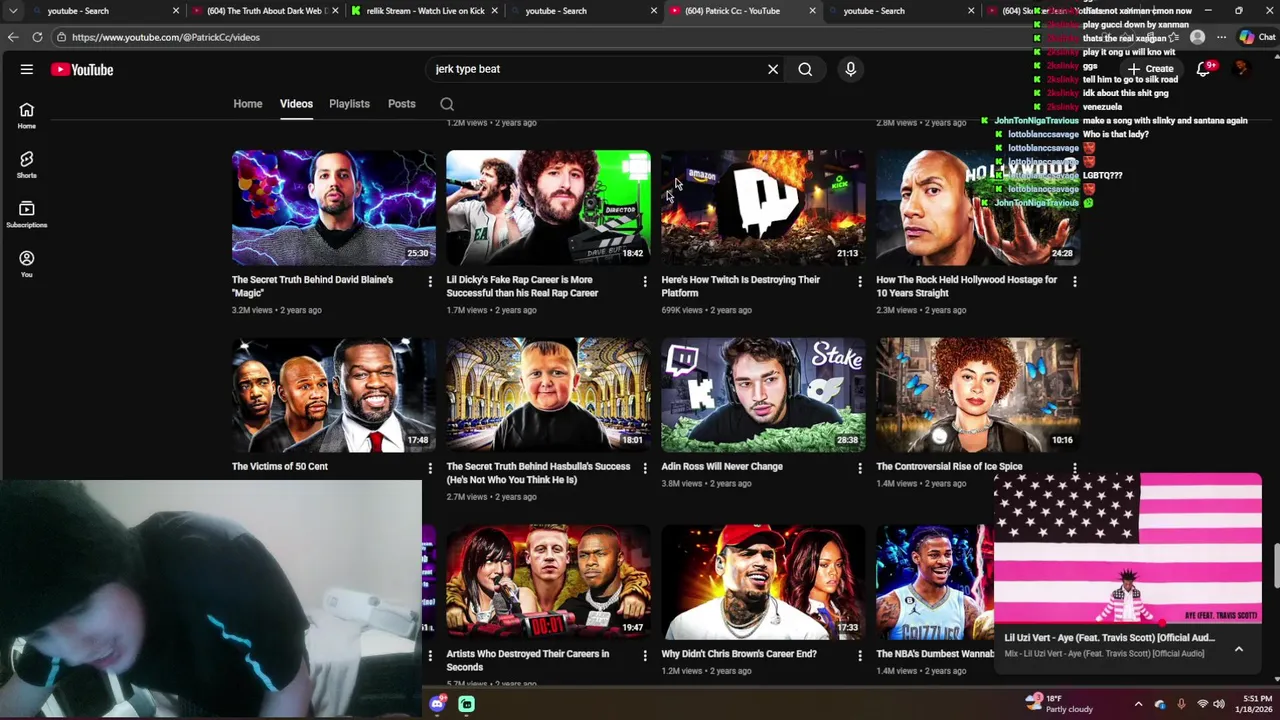Click the Create button

[x=1150, y=69]
